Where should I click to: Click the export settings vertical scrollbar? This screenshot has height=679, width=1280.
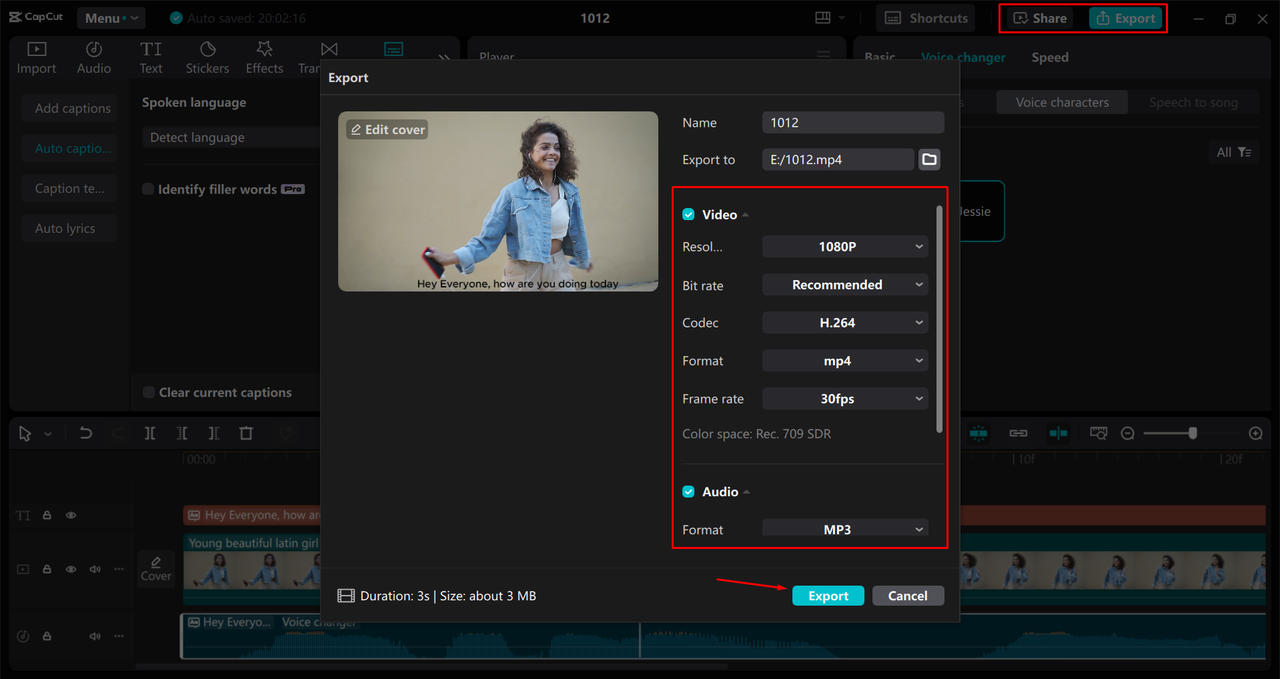938,319
